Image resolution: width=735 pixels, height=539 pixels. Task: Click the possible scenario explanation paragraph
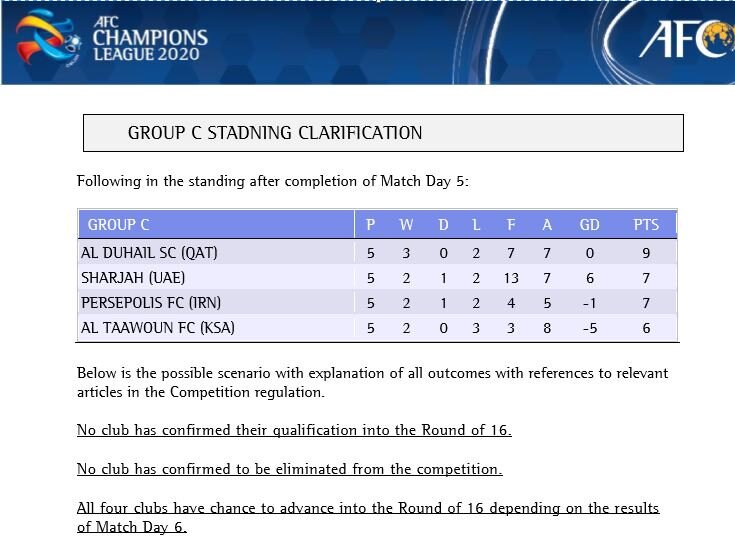372,383
